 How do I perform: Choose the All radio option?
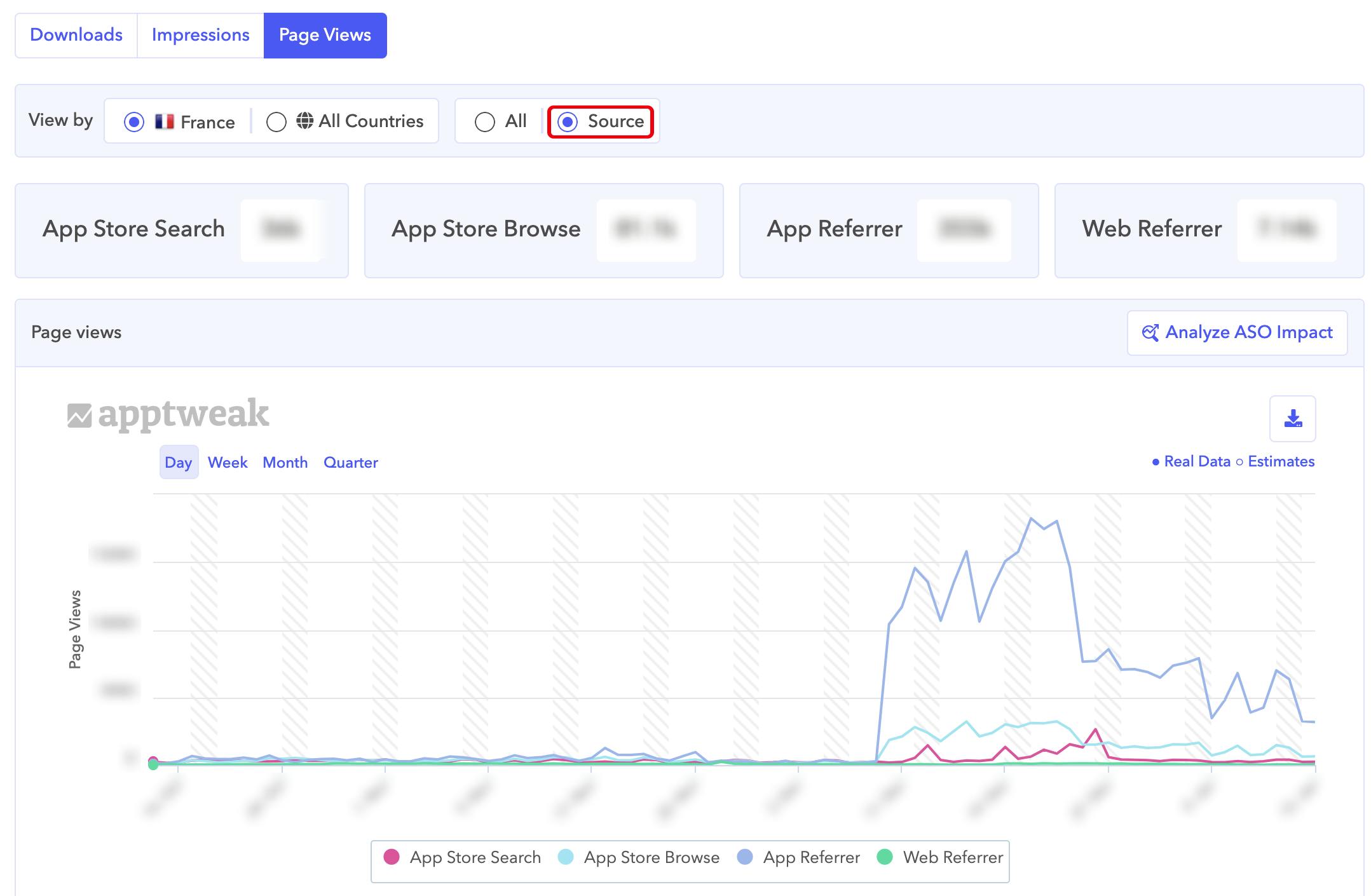pos(485,121)
